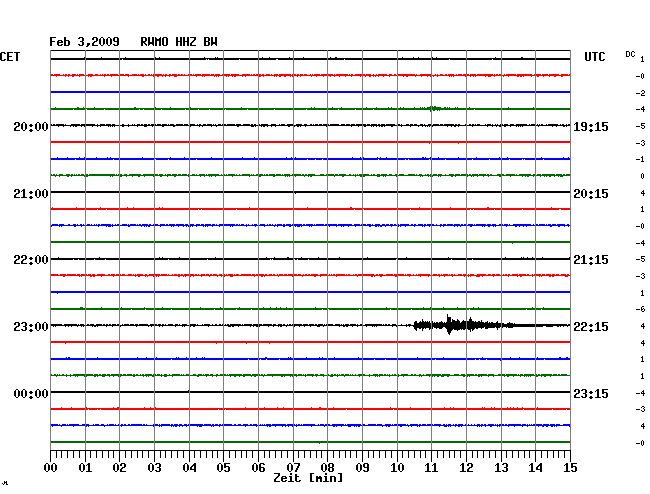Click the "-2" DC offset value
This screenshot has width=650, height=494.
point(640,93)
